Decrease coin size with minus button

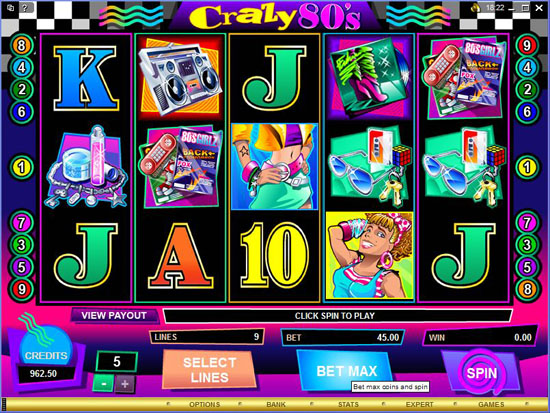(103, 384)
